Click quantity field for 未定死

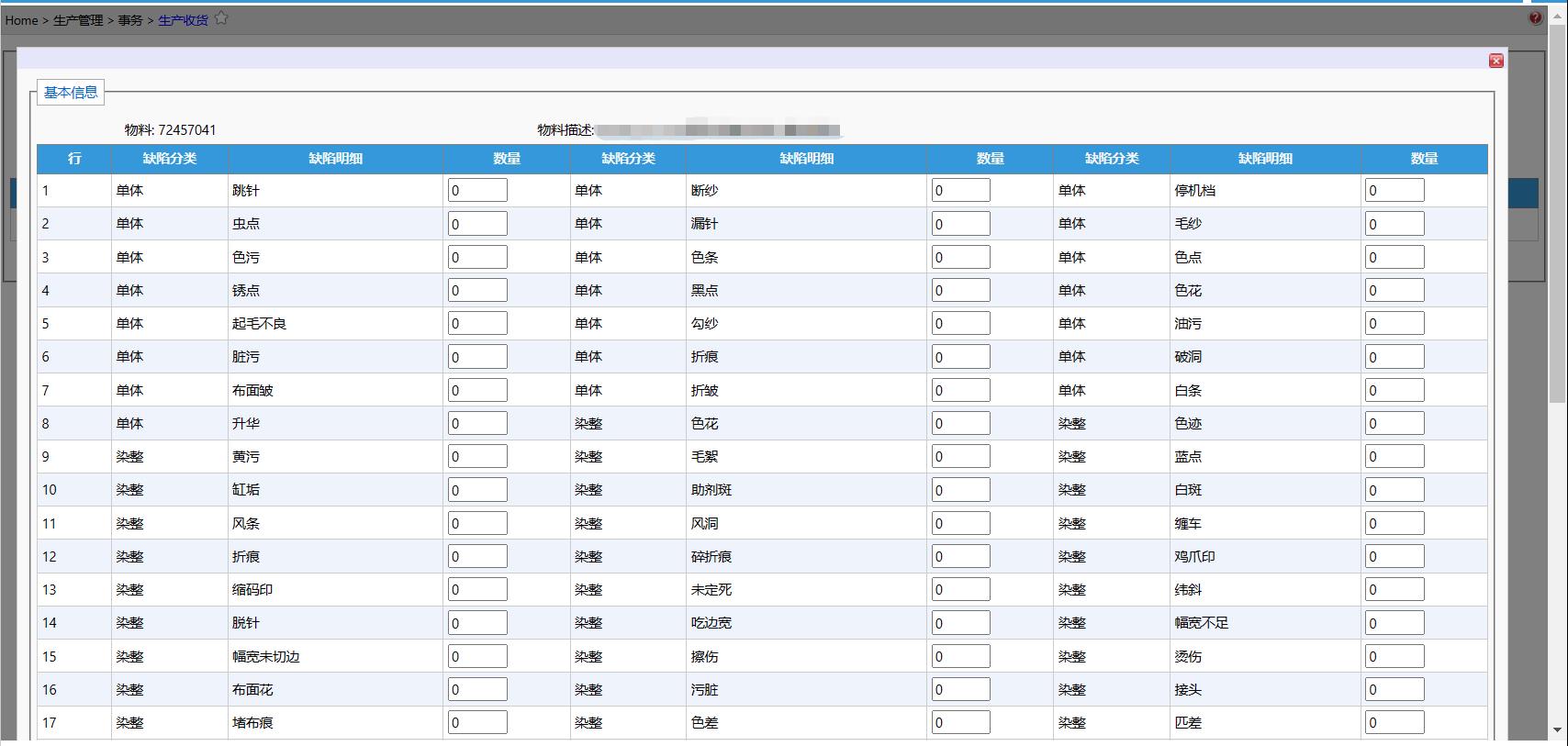pos(961,589)
